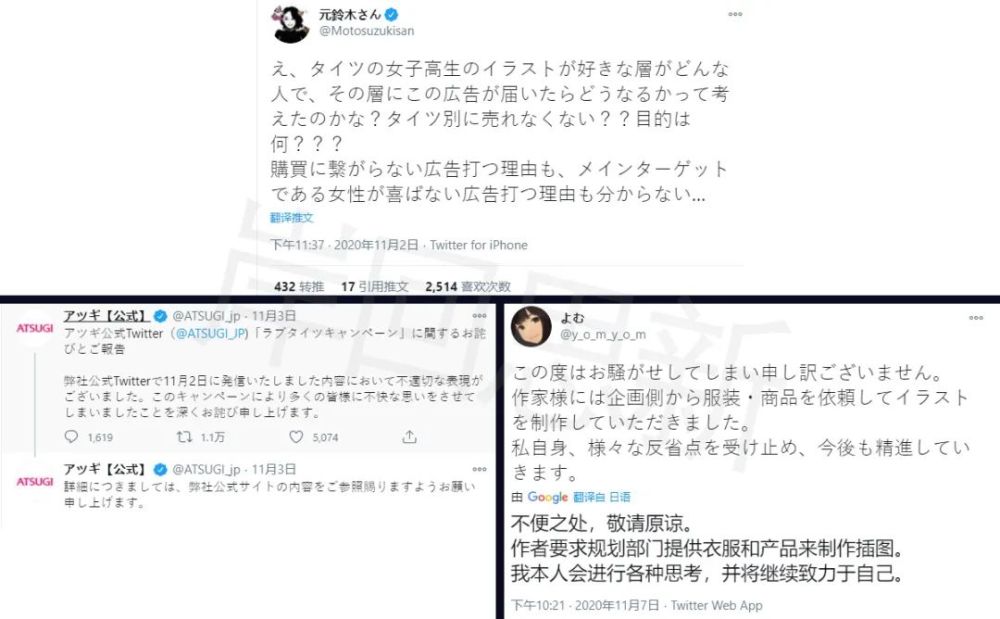Image resolution: width=1000 pixels, height=619 pixels.
Task: Click the Twitter for iPhone source link
Action: point(479,245)
